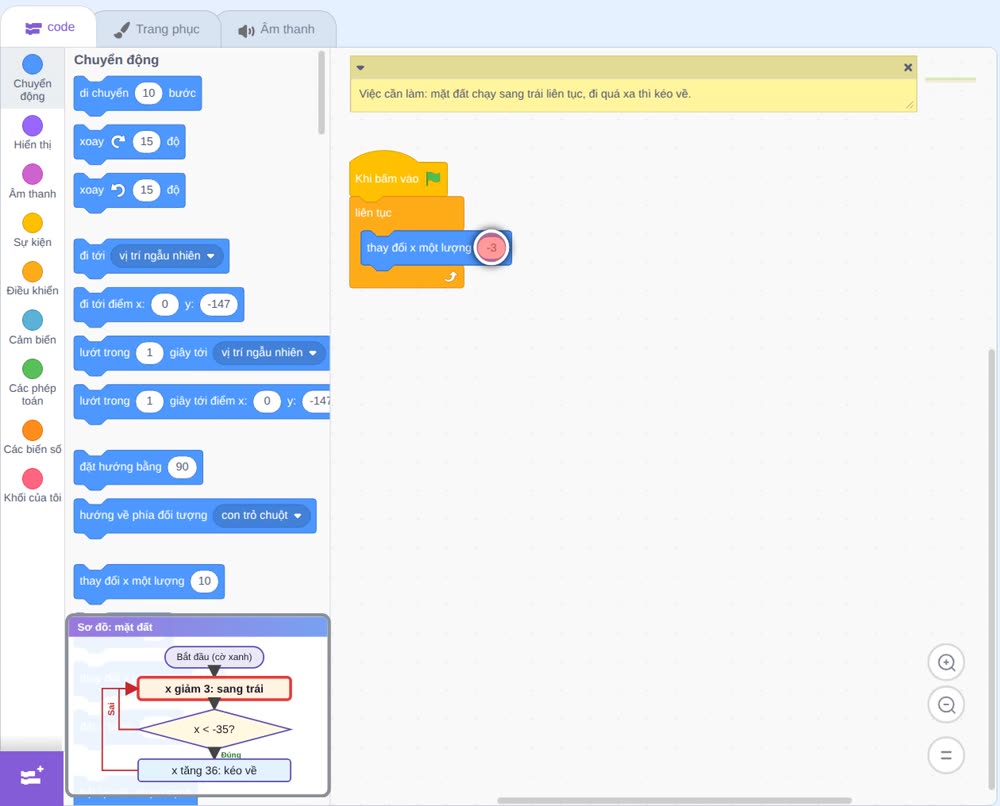This screenshot has height=806, width=1000.
Task: Close the yellow comment note
Action: pyautogui.click(x=908, y=68)
